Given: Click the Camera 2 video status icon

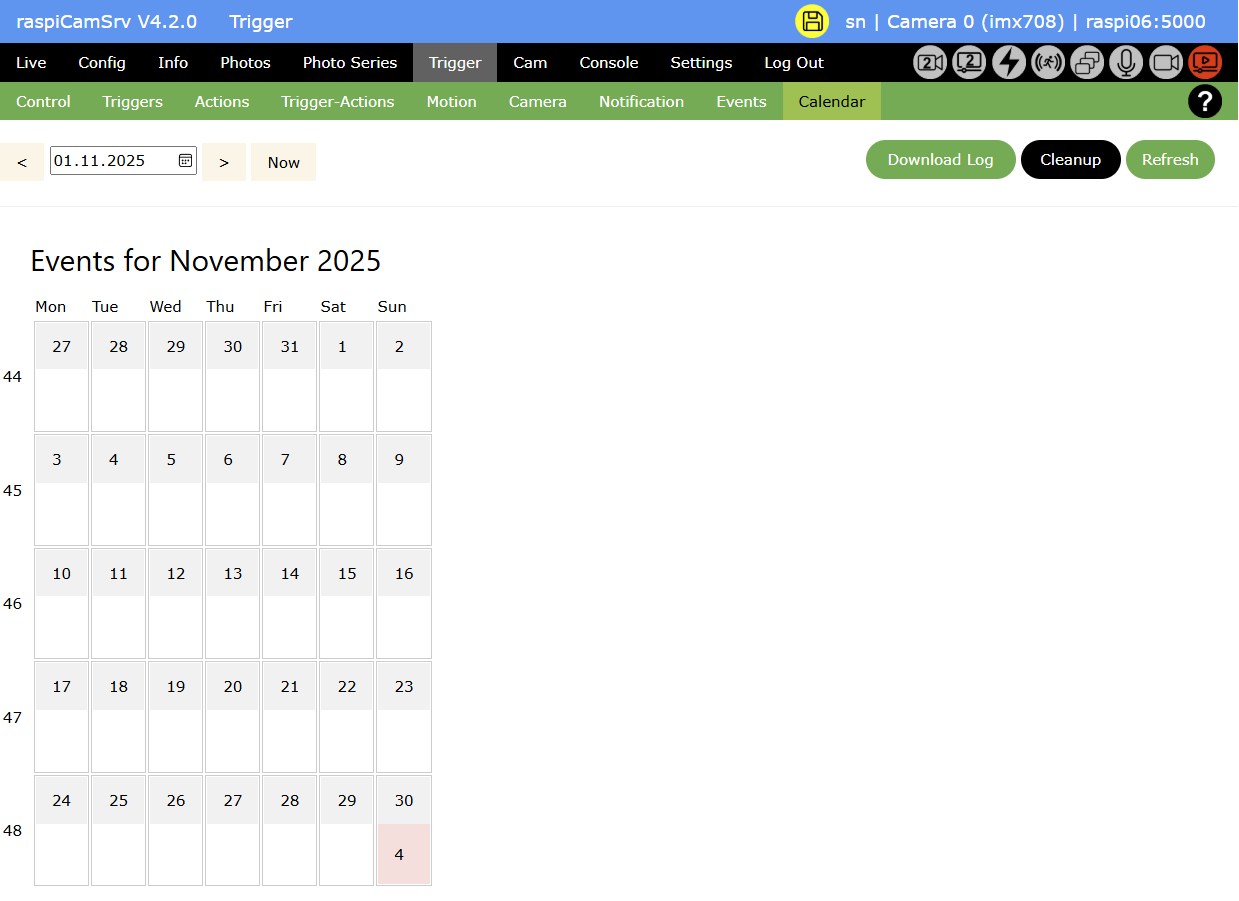Looking at the screenshot, I should (x=929, y=61).
